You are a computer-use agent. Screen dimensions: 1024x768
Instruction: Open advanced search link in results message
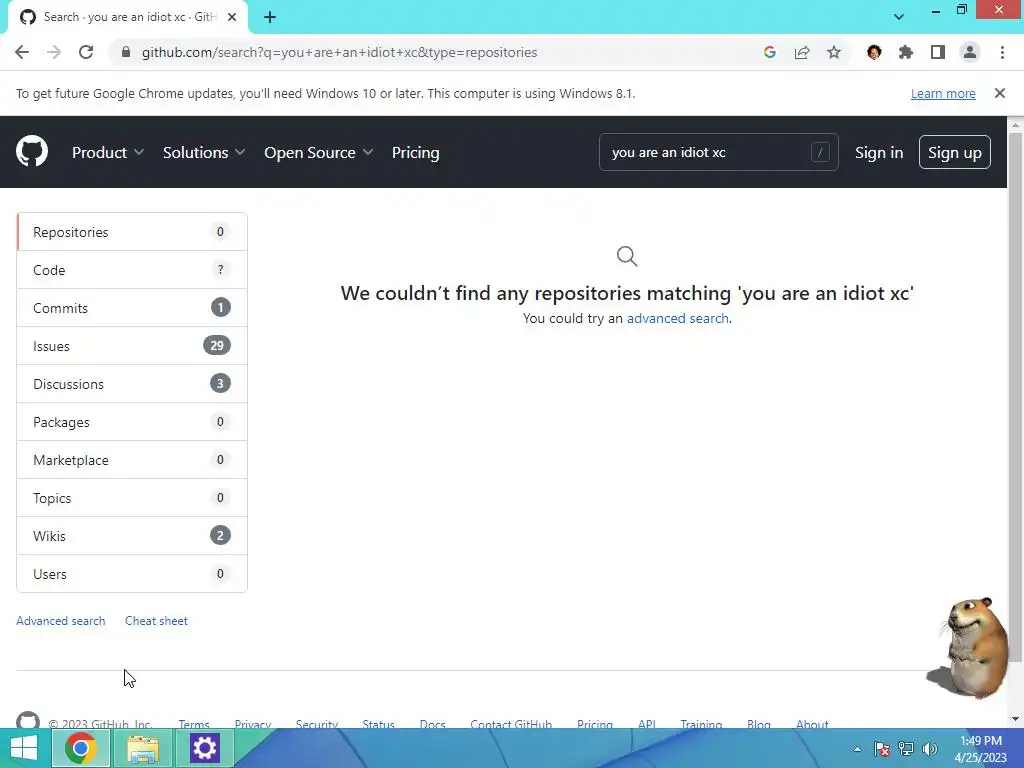tap(677, 318)
